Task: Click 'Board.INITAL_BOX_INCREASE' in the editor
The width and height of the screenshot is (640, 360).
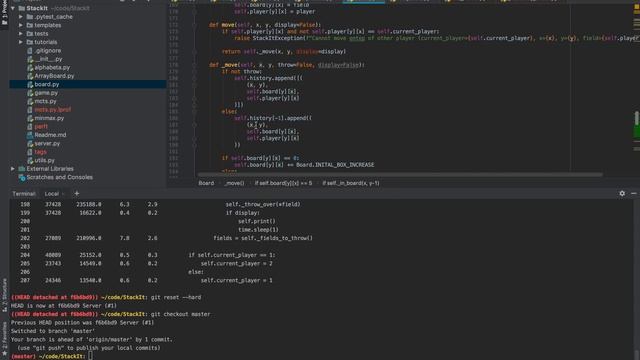Action: pos(335,165)
